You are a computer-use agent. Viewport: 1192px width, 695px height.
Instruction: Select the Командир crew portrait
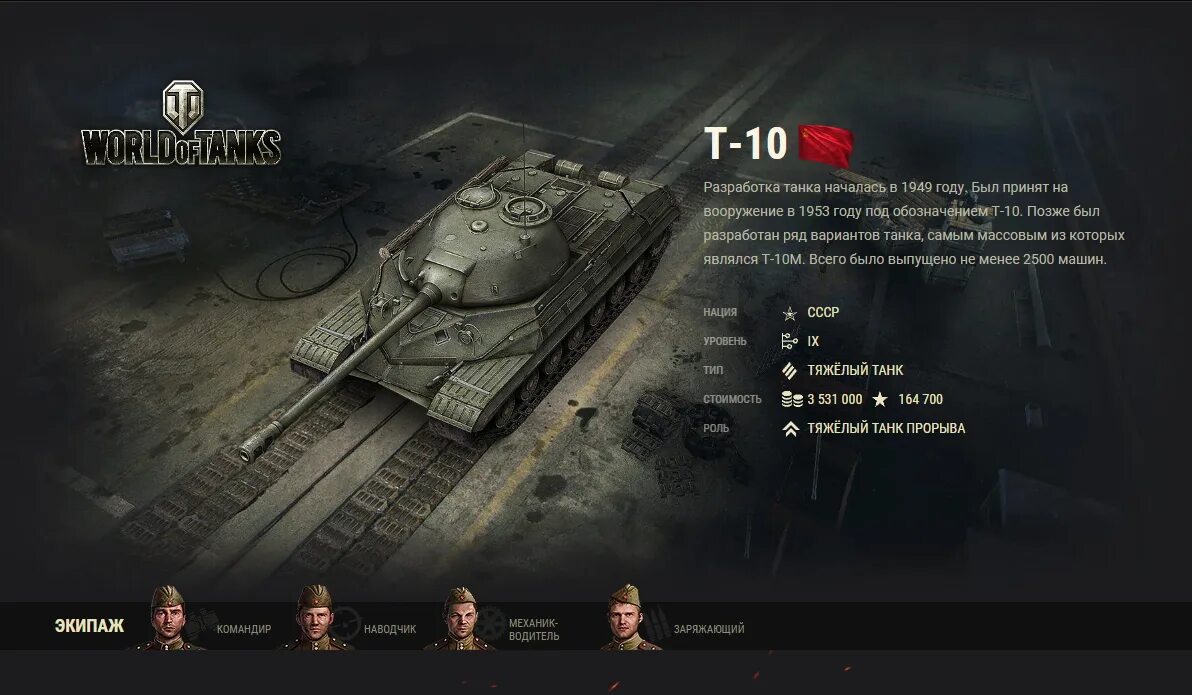169,617
